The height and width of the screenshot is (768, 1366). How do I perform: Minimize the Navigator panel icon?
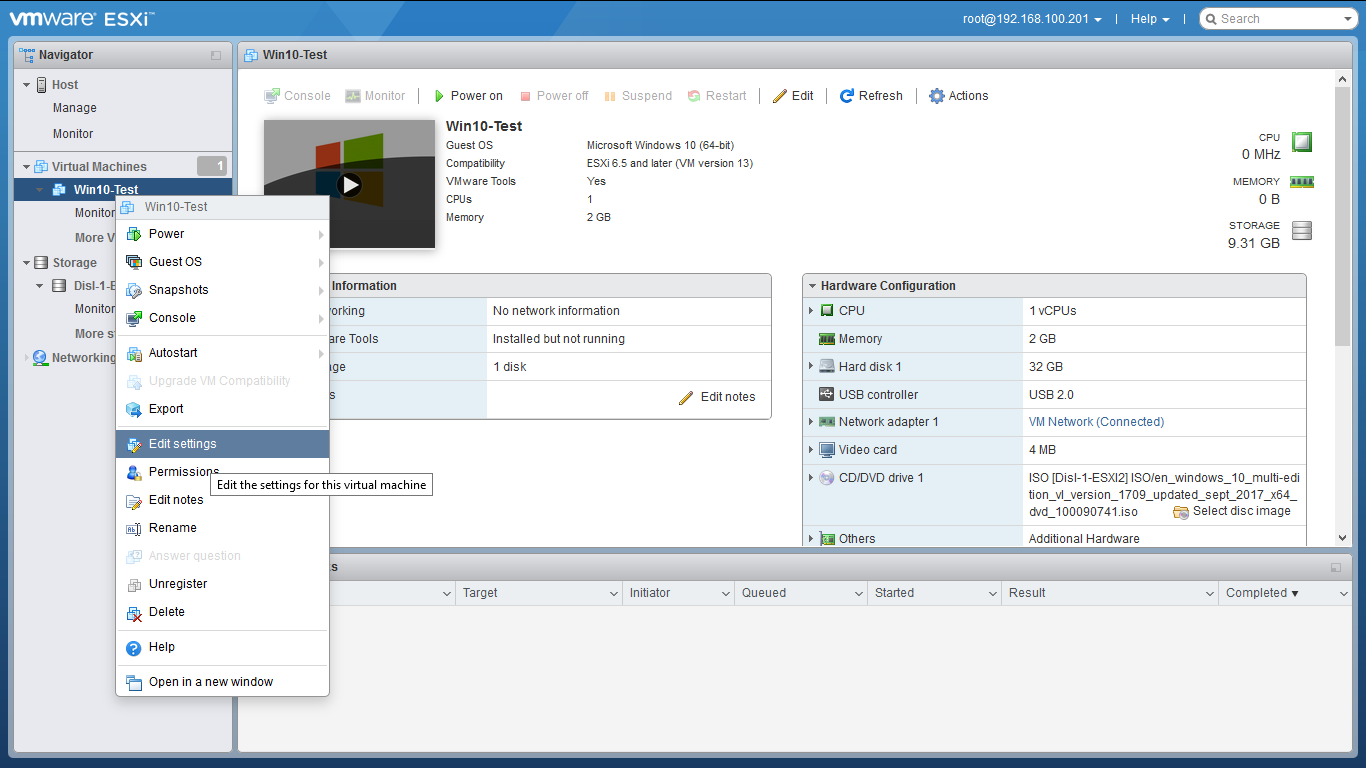[x=216, y=55]
